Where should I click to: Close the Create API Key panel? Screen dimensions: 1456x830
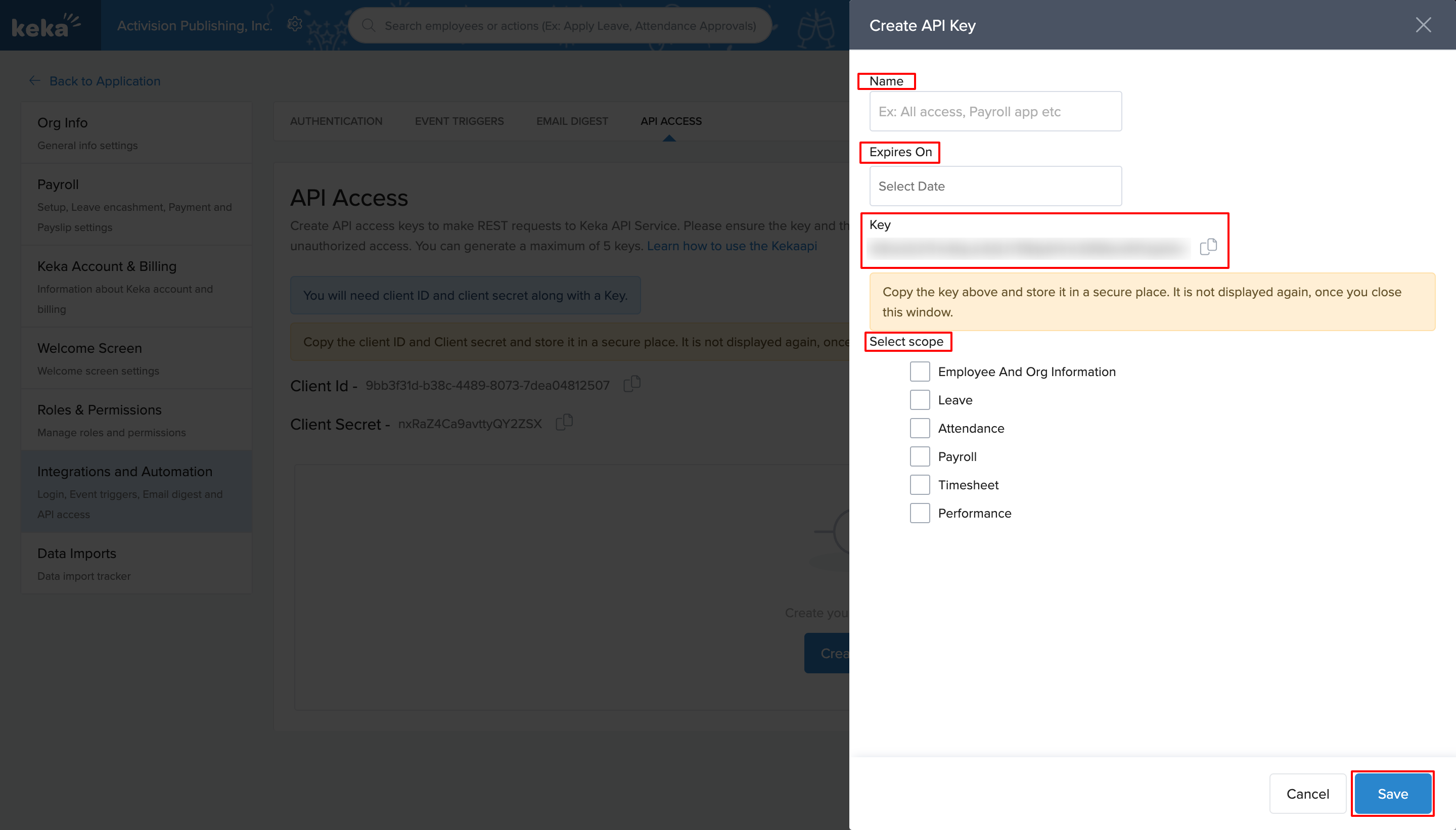click(x=1423, y=25)
